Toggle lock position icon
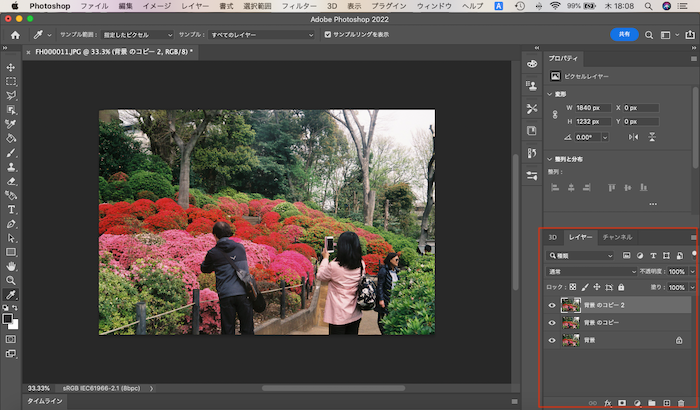Image resolution: width=700 pixels, height=410 pixels. (597, 287)
